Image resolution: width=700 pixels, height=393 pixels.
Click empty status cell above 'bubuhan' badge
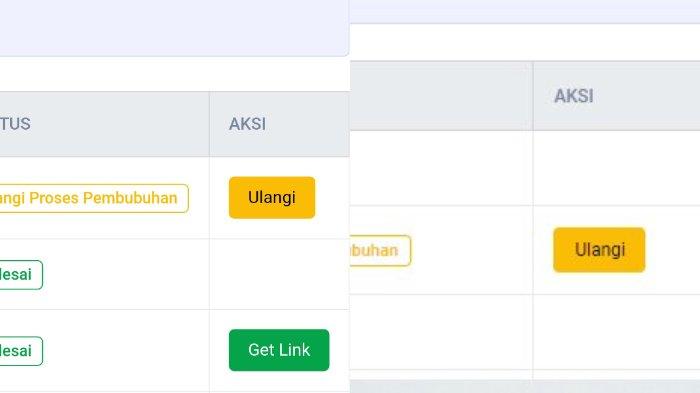pos(441,168)
